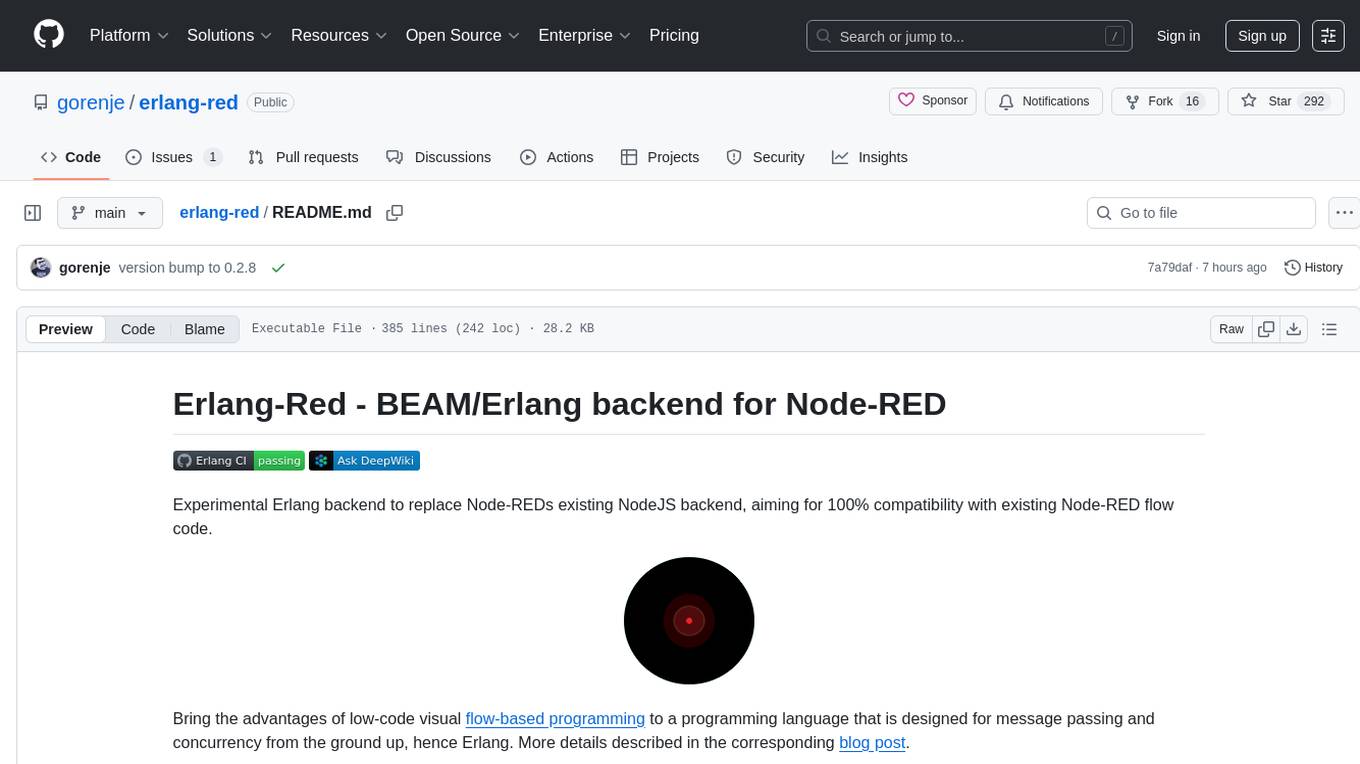
Task: Open the GitHub homepage logo
Action: 49,35
